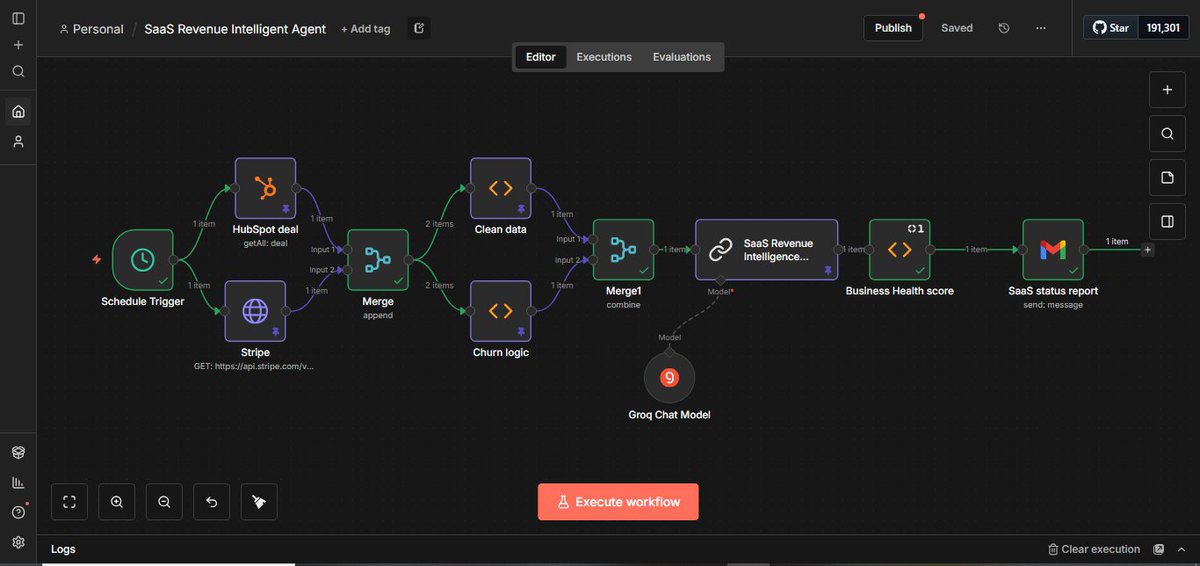Image resolution: width=1200 pixels, height=566 pixels.
Task: Click the lightning trigger icon beside Schedule Trigger
Action: click(96, 259)
